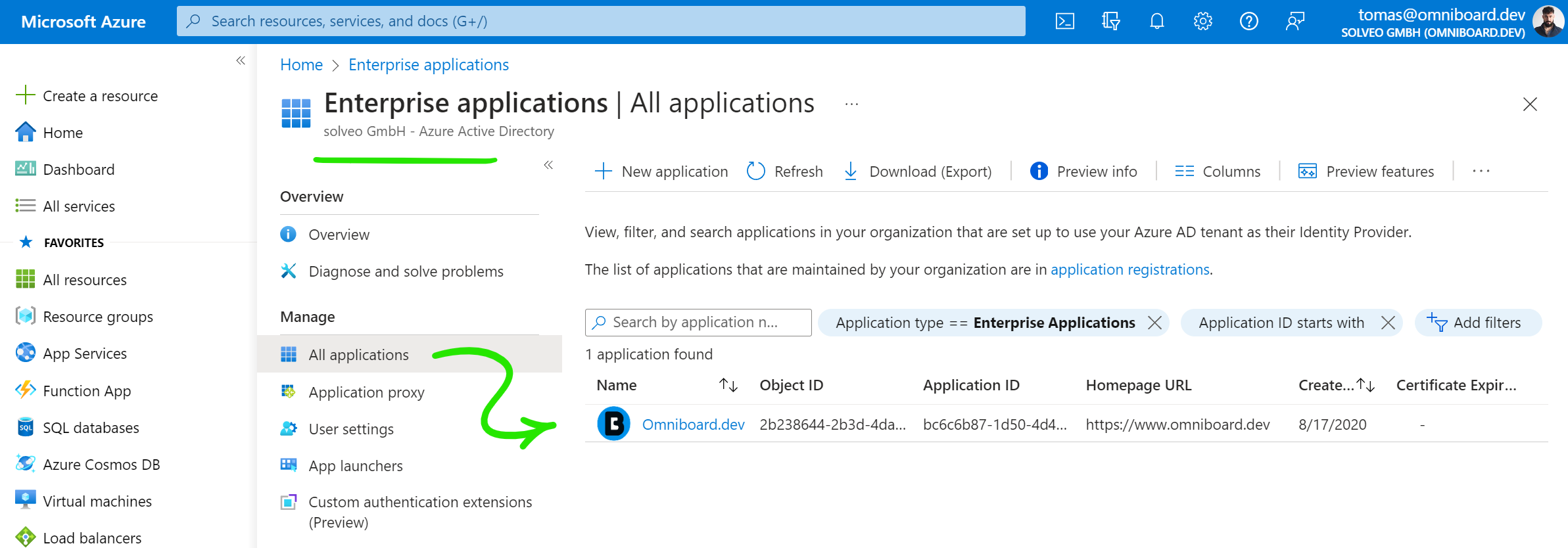Click the Microsoft Azure logo text
The width and height of the screenshot is (1568, 548).
click(x=83, y=22)
